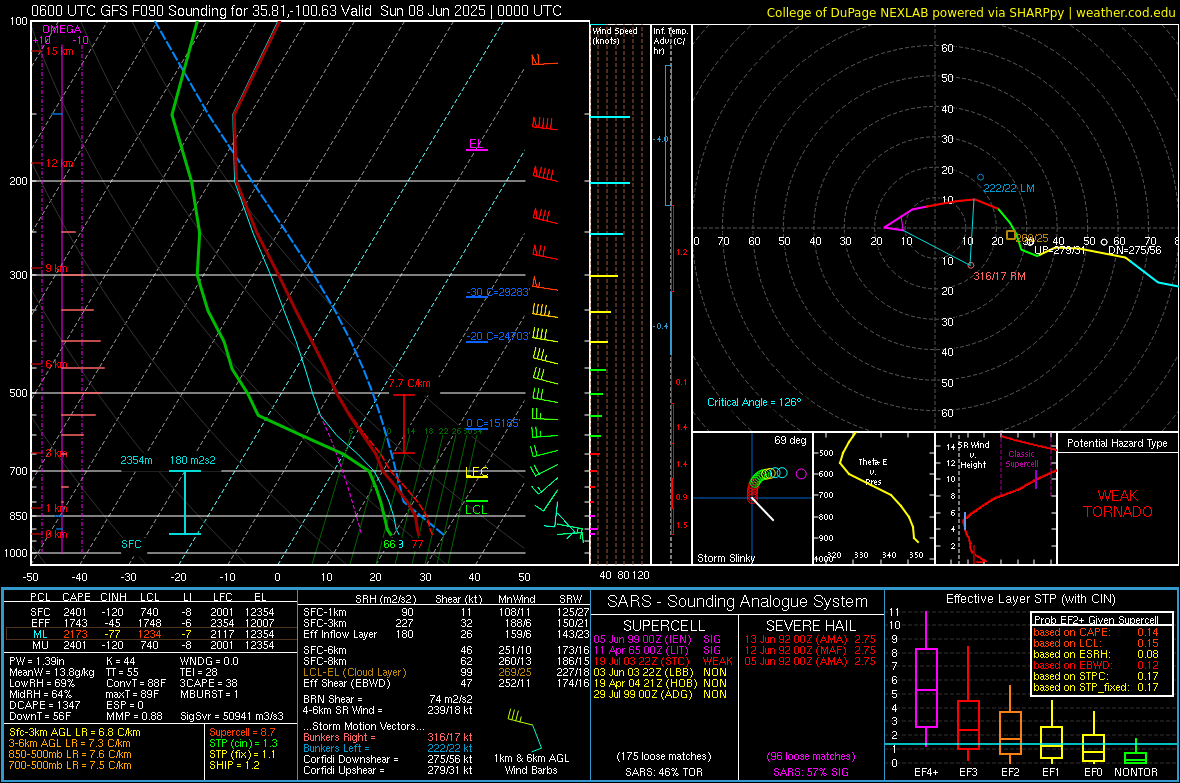
Task: Select the Eff Inflow Layer row
Action: tap(446, 634)
